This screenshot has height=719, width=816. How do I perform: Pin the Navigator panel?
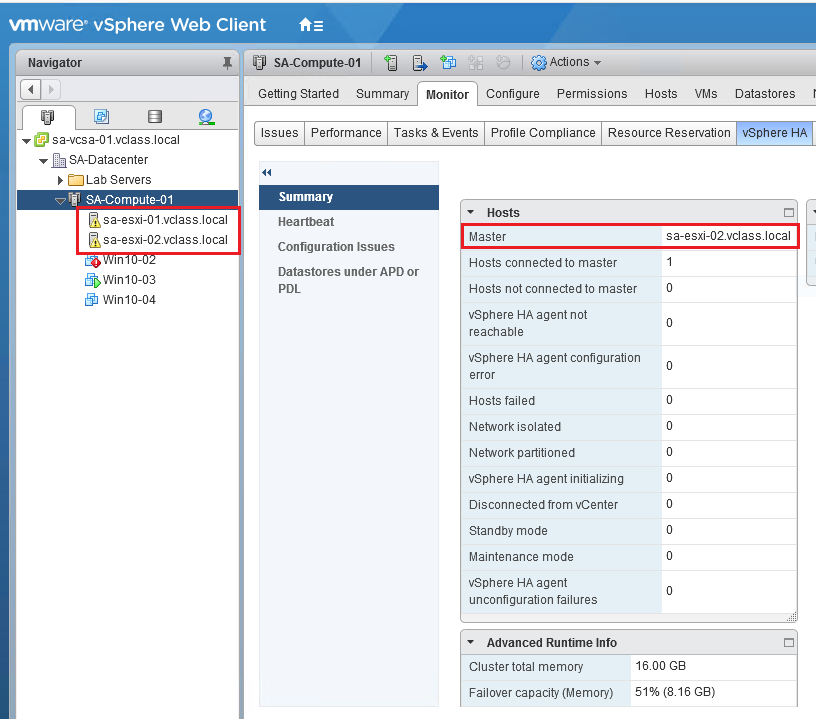tap(227, 63)
